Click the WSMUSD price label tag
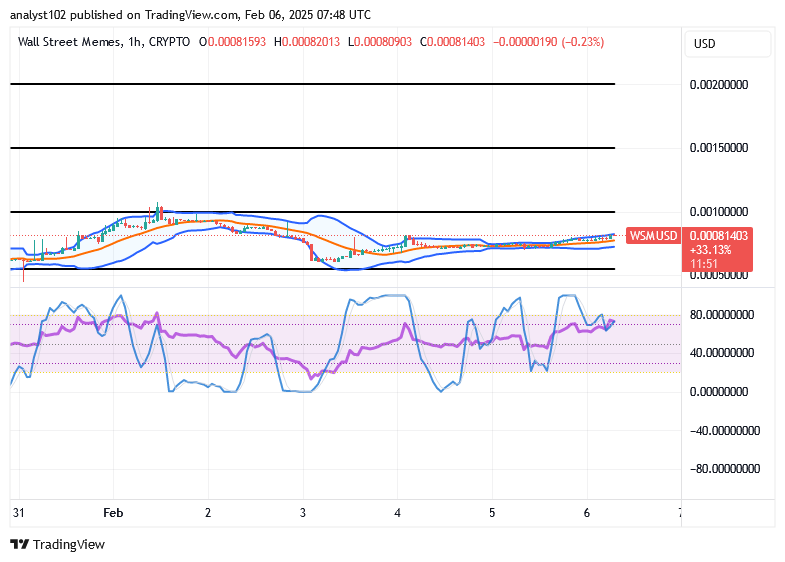Viewport: 785px width, 562px height. click(653, 235)
